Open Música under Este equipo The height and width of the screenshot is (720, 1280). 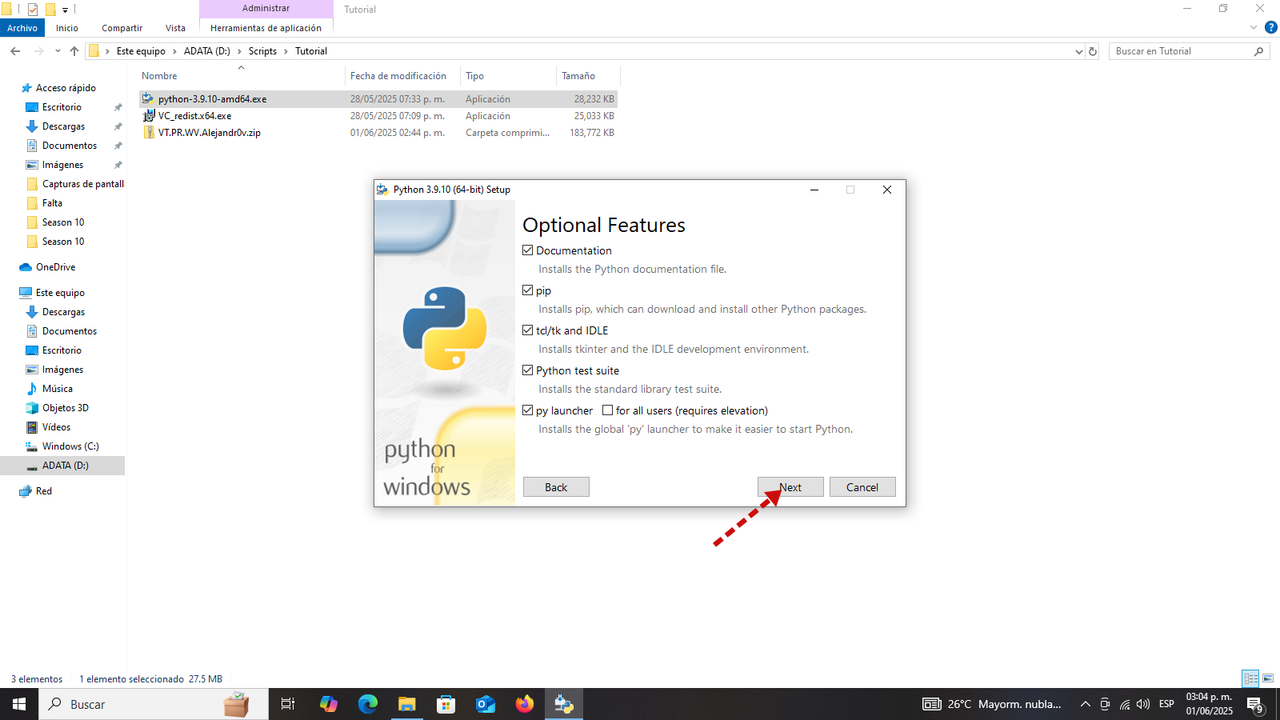click(x=57, y=389)
